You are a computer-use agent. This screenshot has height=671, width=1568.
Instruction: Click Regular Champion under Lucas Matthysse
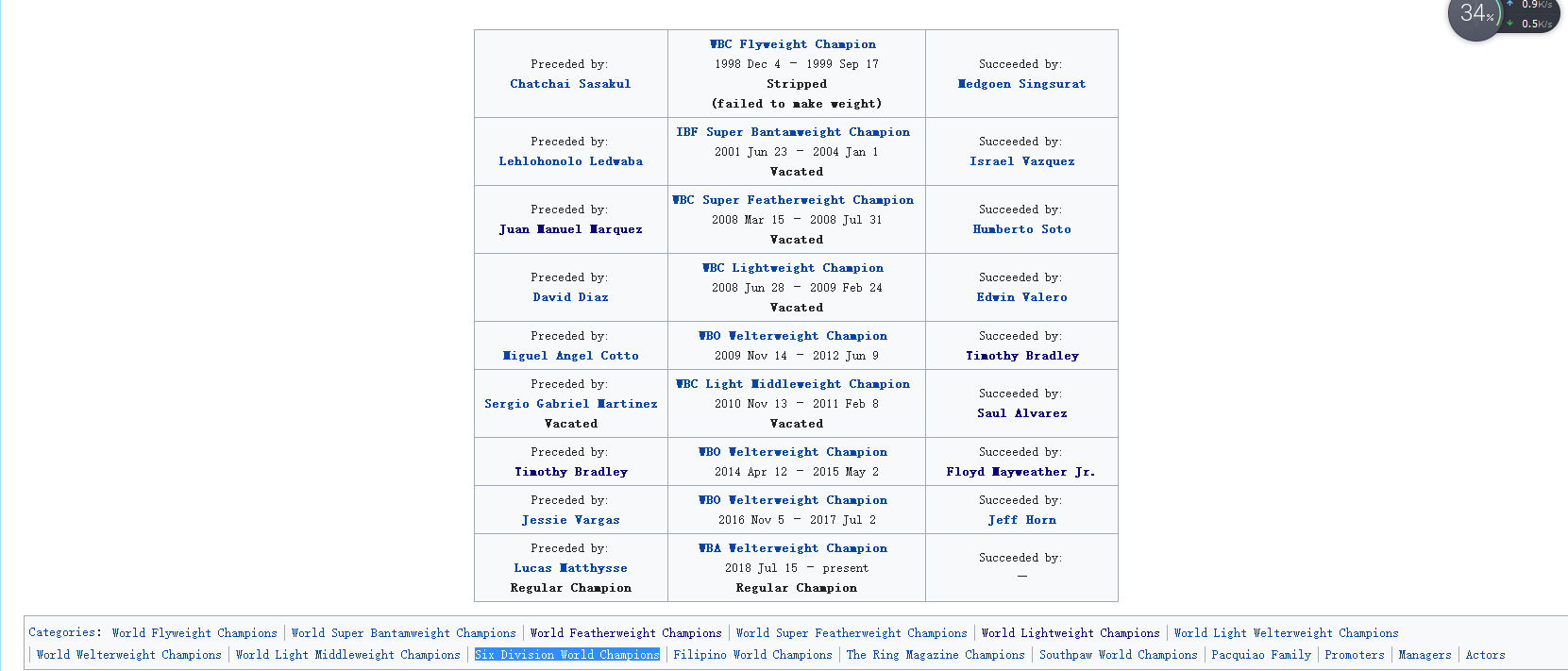point(570,588)
